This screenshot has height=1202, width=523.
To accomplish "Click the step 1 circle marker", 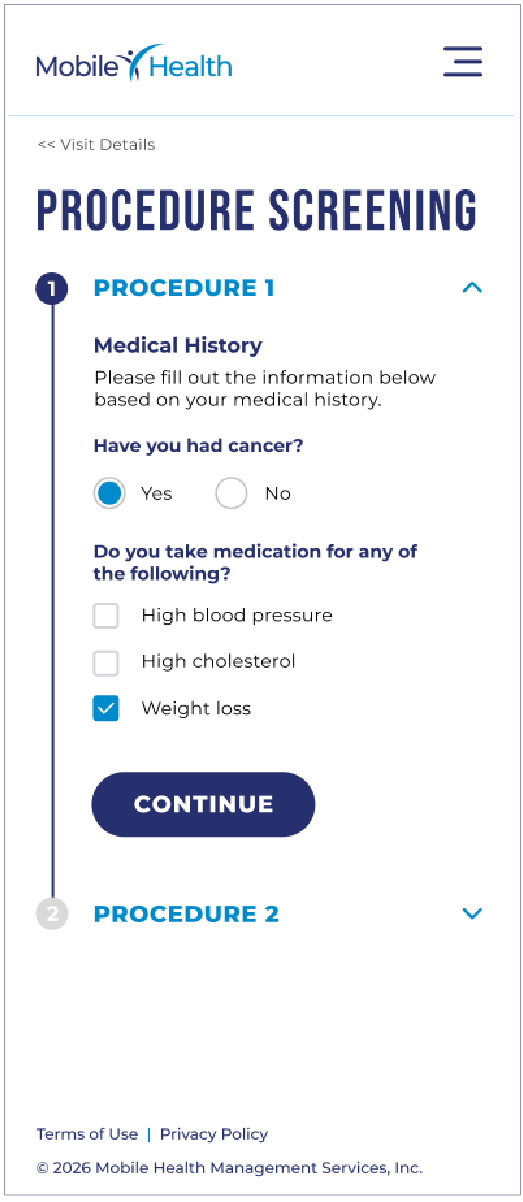I will click(52, 289).
